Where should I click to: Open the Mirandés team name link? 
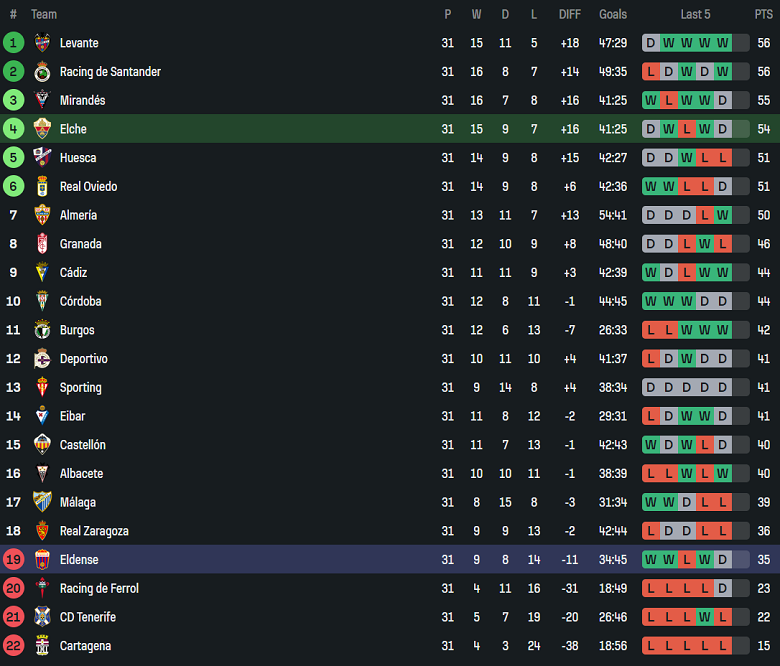click(x=83, y=100)
